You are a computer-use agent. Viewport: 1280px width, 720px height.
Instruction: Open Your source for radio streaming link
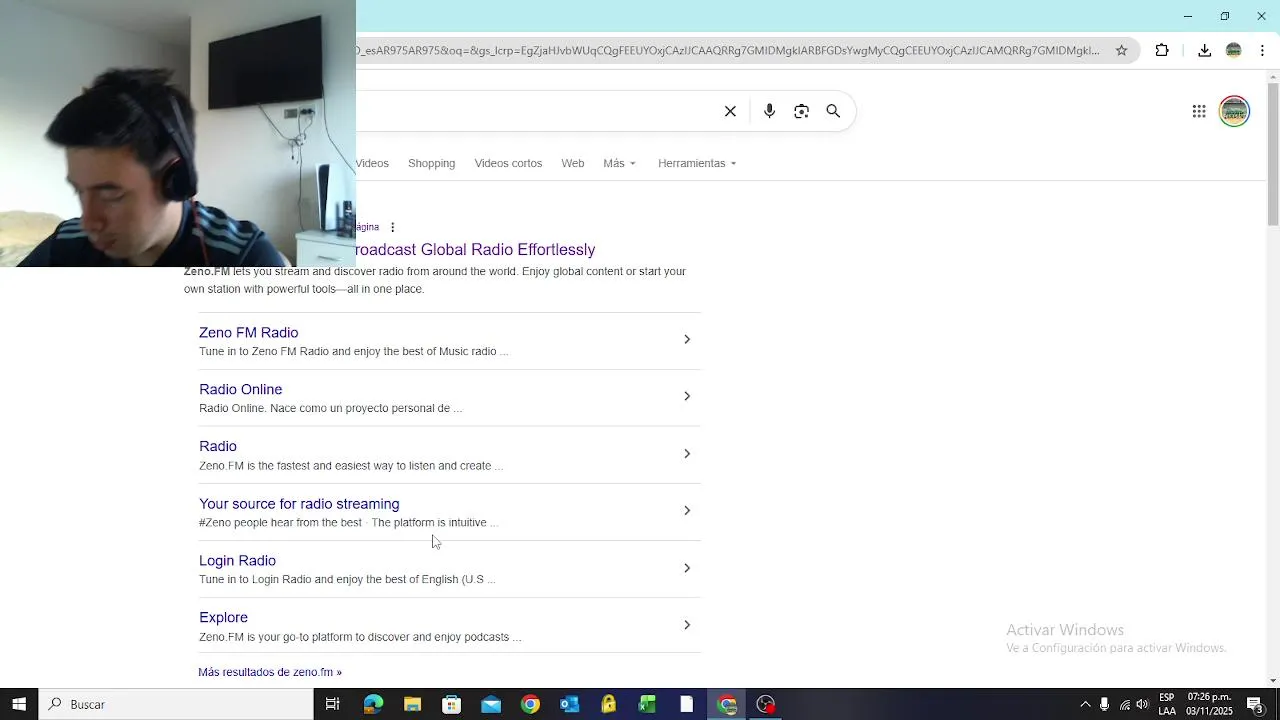[x=299, y=504]
